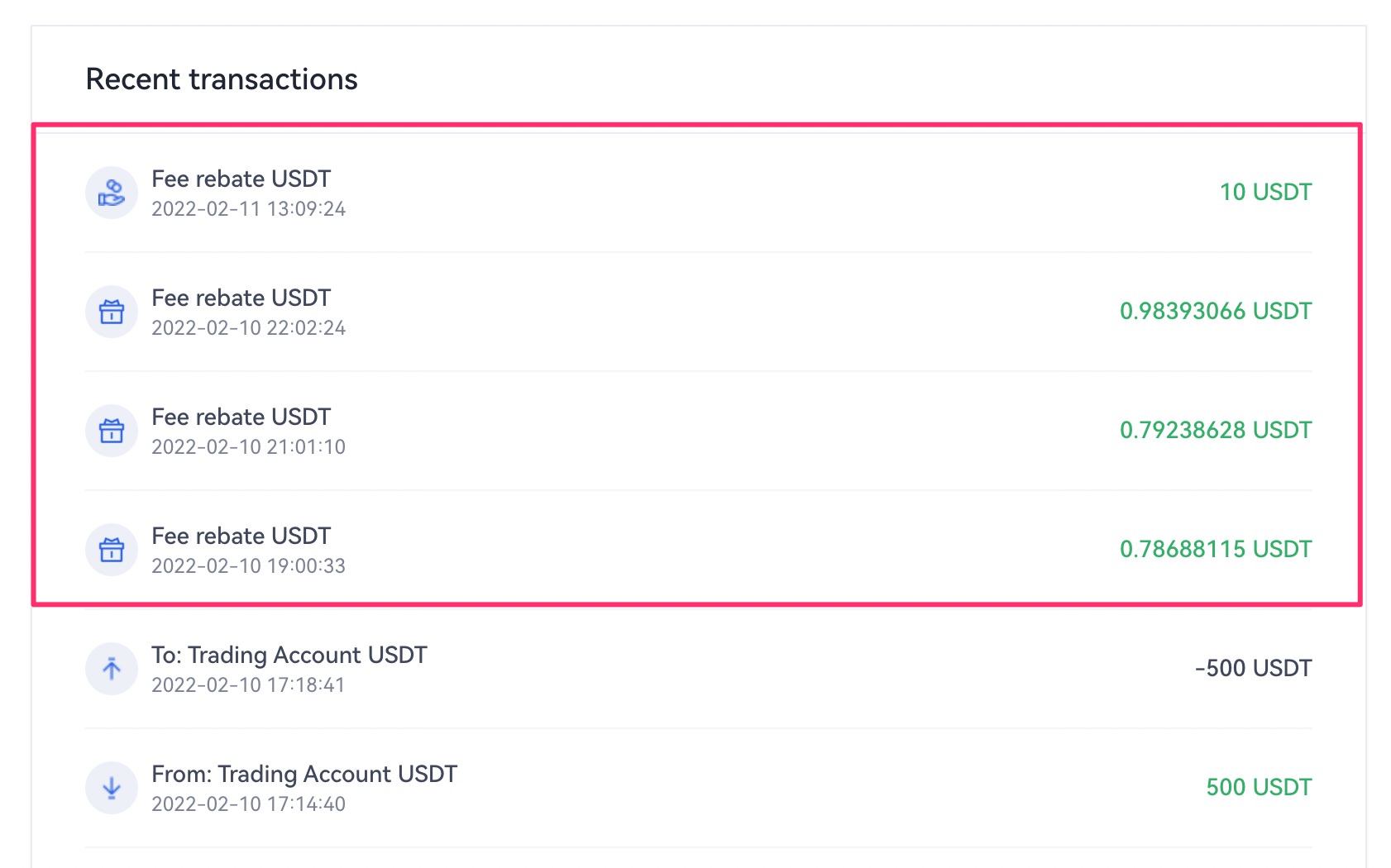
Task: Open the To: Trading Account USDT transaction
Action: (289, 656)
